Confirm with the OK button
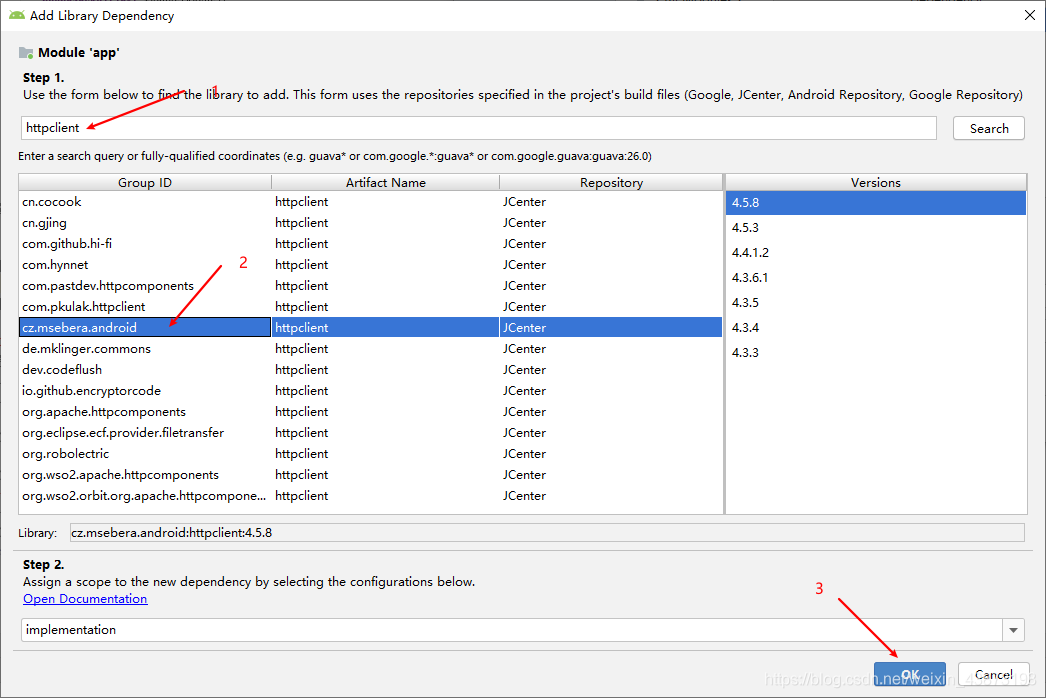The width and height of the screenshot is (1046, 698). click(x=909, y=674)
